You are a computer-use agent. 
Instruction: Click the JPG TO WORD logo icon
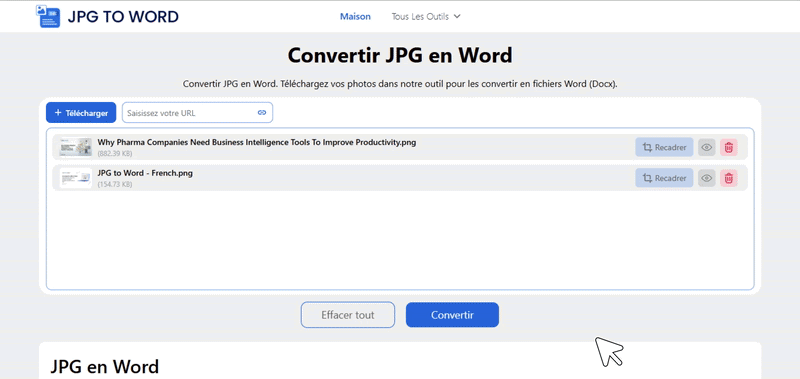[47, 16]
